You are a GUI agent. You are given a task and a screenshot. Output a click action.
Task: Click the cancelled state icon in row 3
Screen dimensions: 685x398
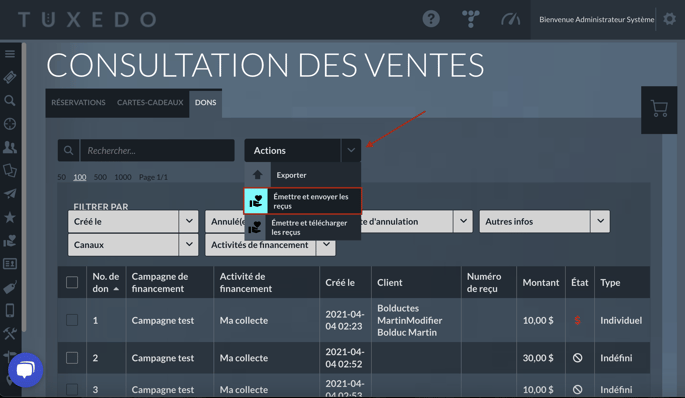pos(578,389)
